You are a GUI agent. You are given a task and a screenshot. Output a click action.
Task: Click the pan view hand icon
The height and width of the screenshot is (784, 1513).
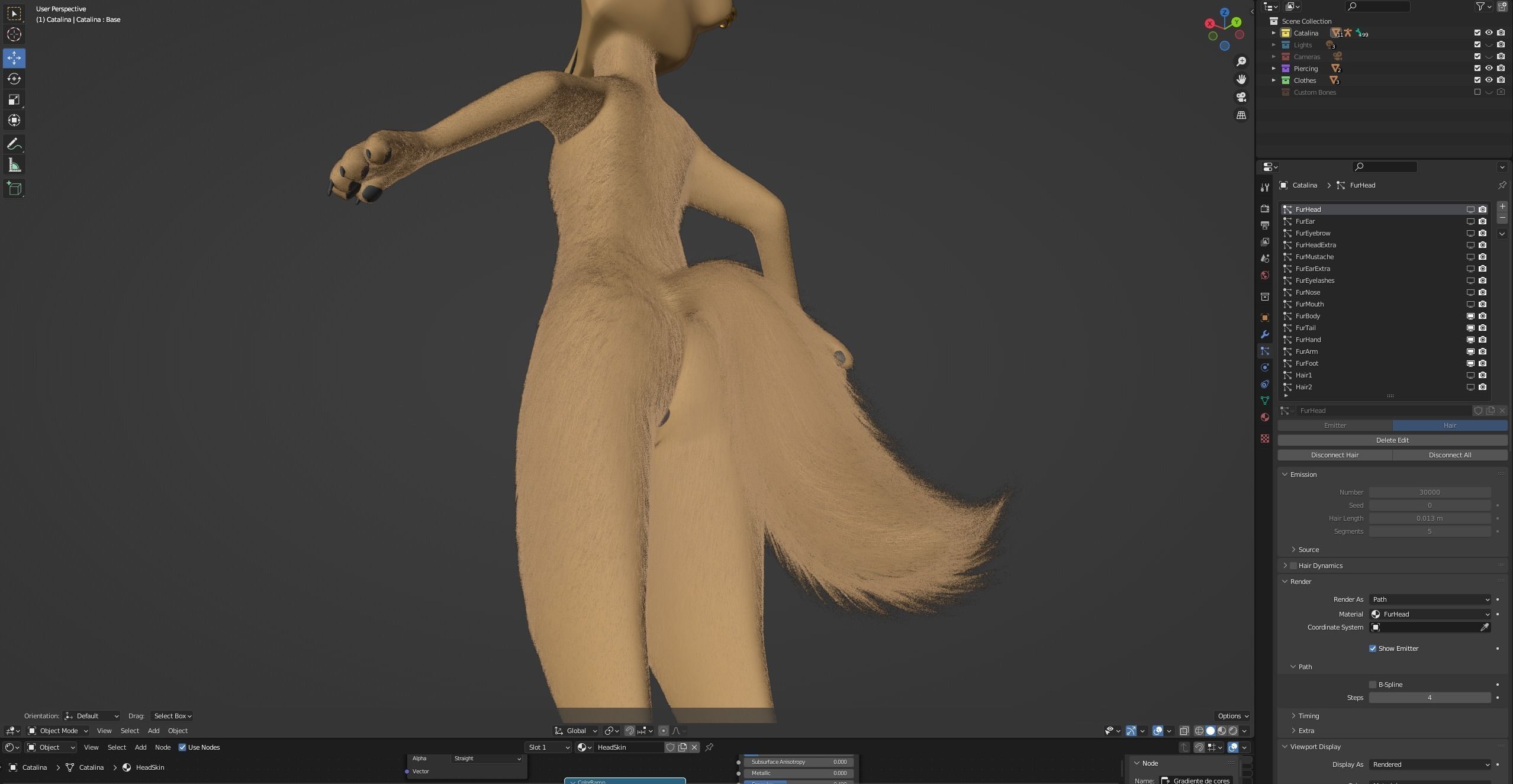click(1241, 79)
